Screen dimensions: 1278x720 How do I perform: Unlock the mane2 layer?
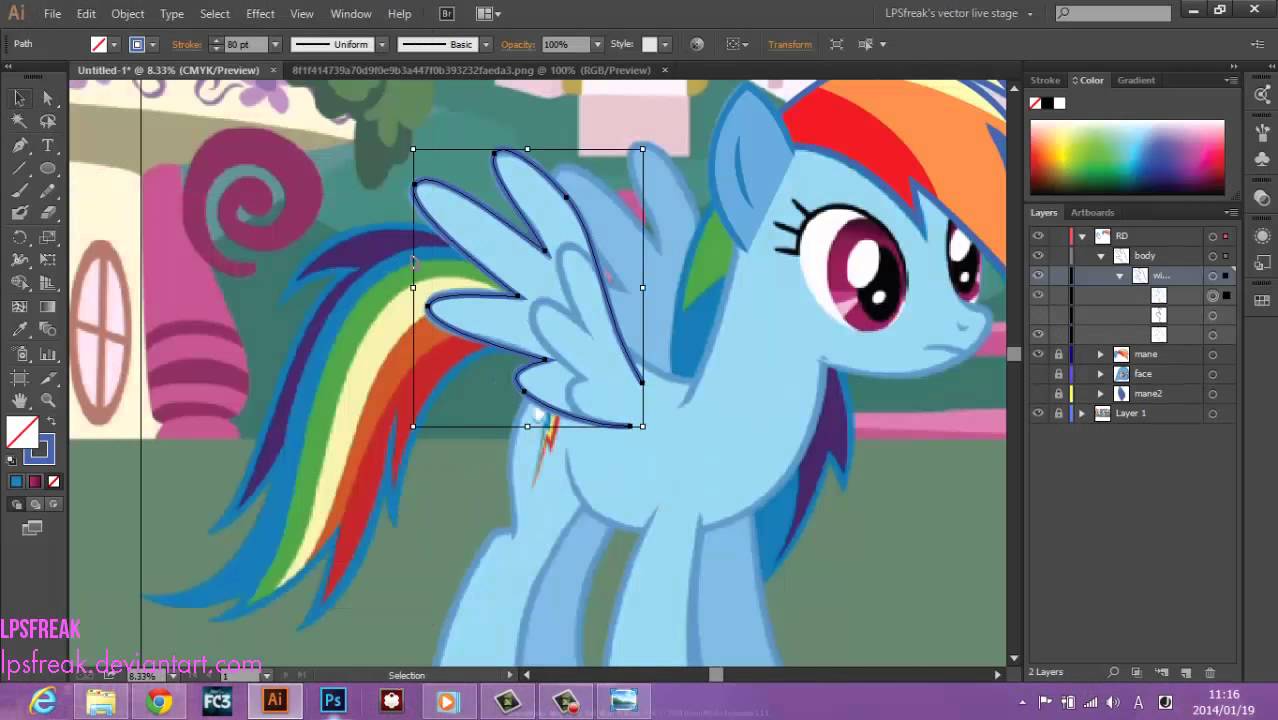point(1058,393)
